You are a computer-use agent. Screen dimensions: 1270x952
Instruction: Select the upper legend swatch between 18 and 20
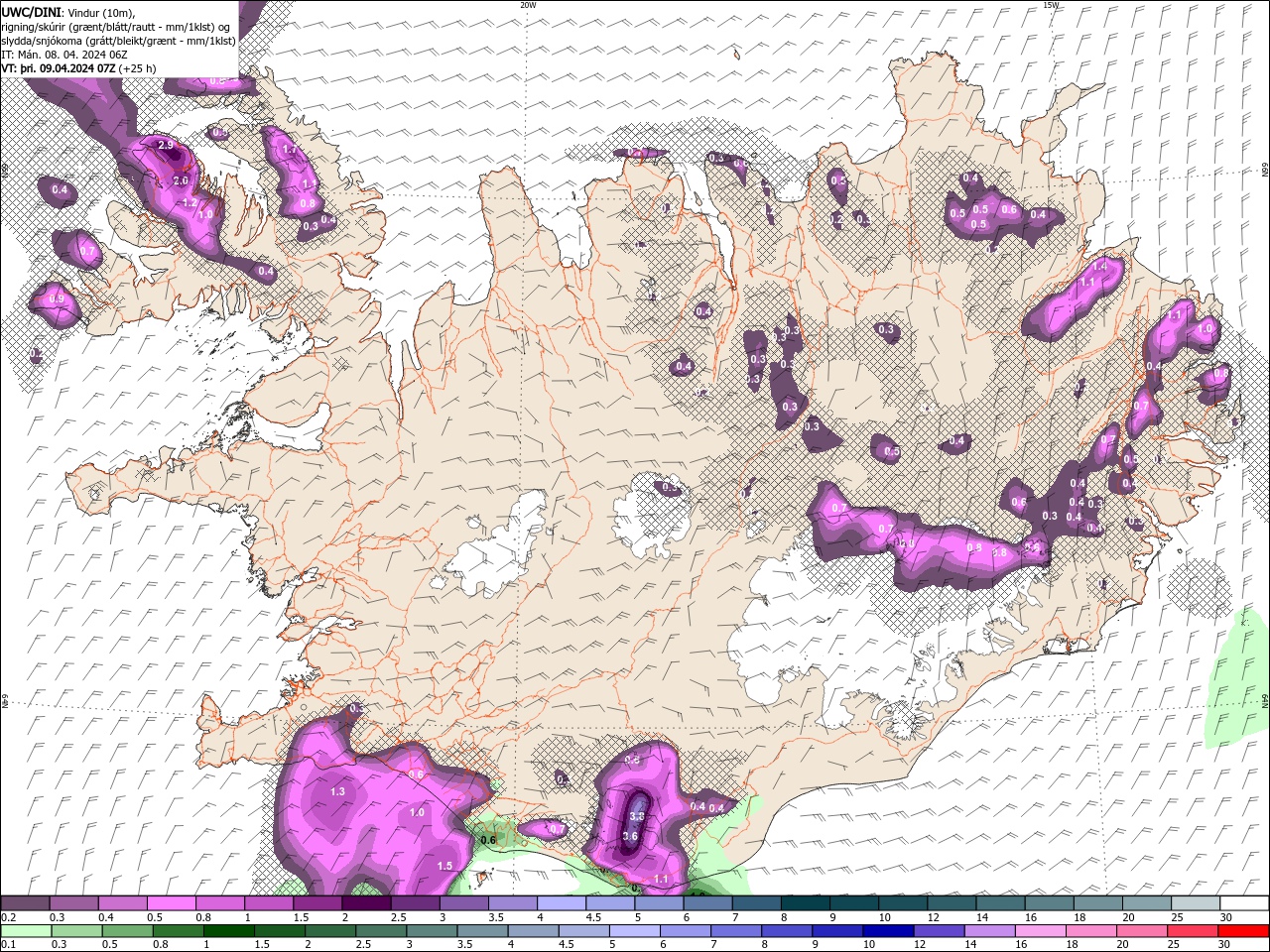(x=1096, y=903)
